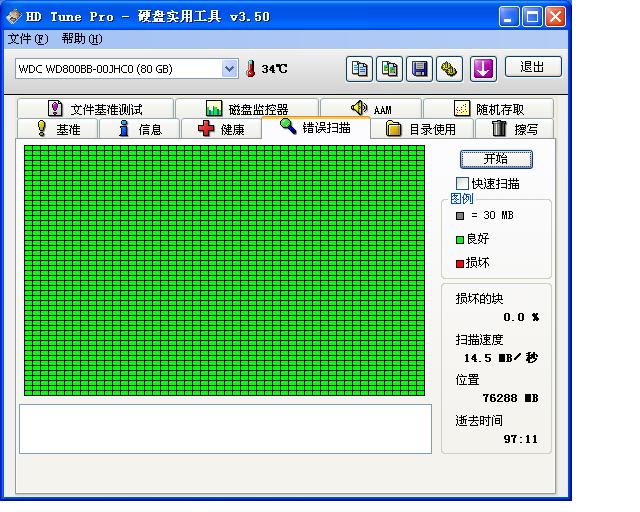This screenshot has width=640, height=512.
Task: Enable the 快速扫描 checkbox
Action: pyautogui.click(x=462, y=184)
